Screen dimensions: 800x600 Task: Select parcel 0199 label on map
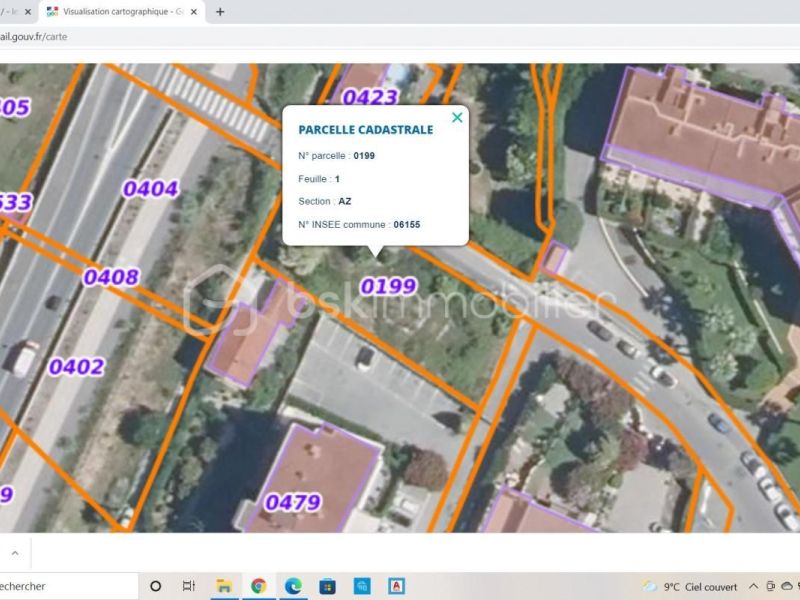tap(388, 286)
